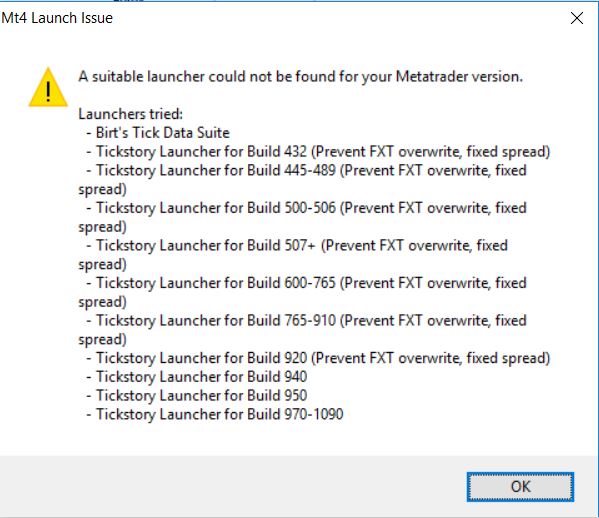Click the Launchers tried heading
The width and height of the screenshot is (599, 518).
[x=131, y=114]
